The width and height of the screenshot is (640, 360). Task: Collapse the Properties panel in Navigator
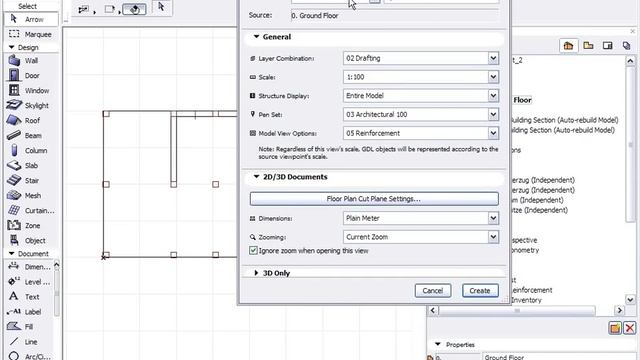click(x=438, y=344)
